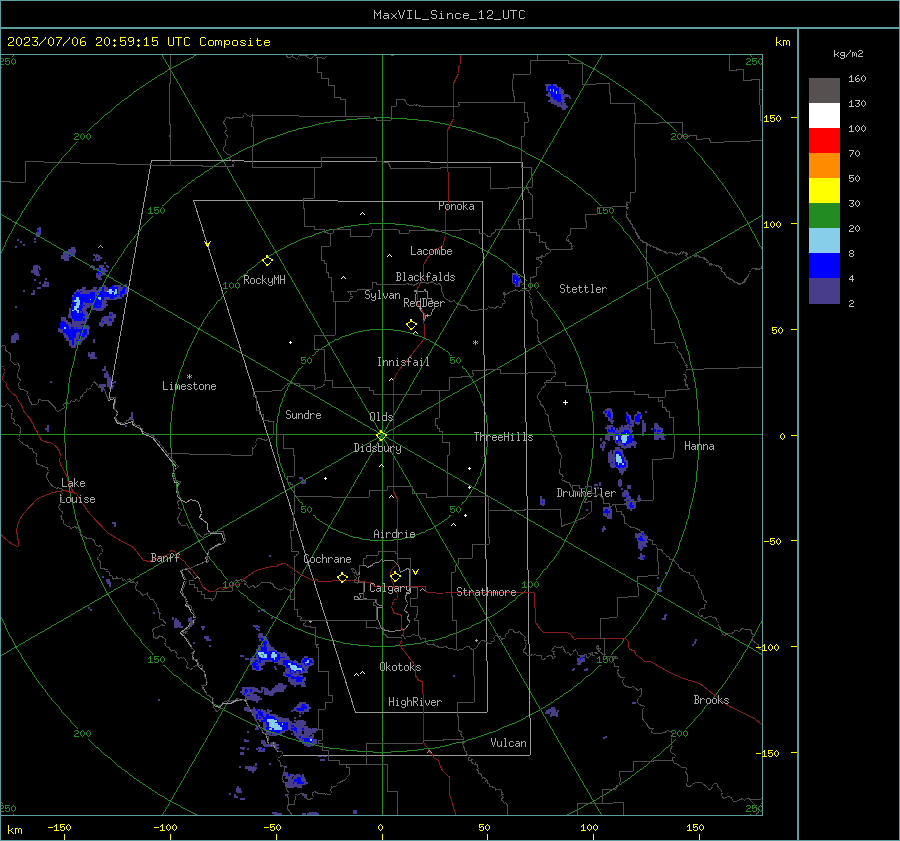The width and height of the screenshot is (900, 841).
Task: Click the MaxVIL_Since_12_UTC title text
Action: (449, 15)
